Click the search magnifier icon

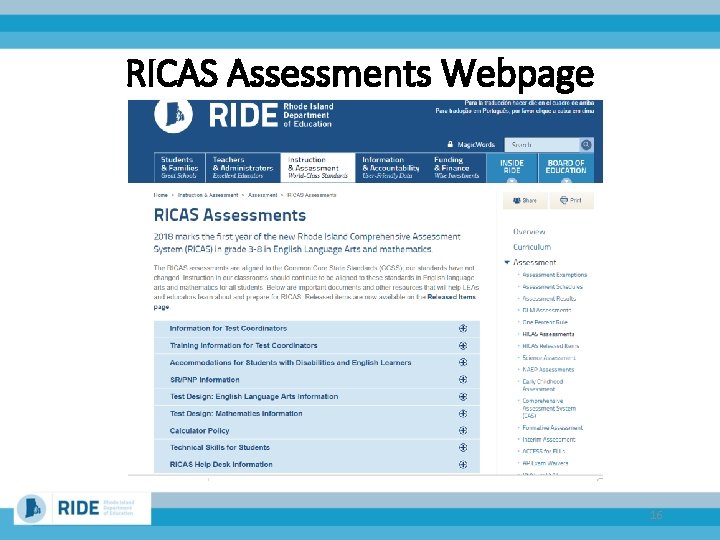point(586,145)
